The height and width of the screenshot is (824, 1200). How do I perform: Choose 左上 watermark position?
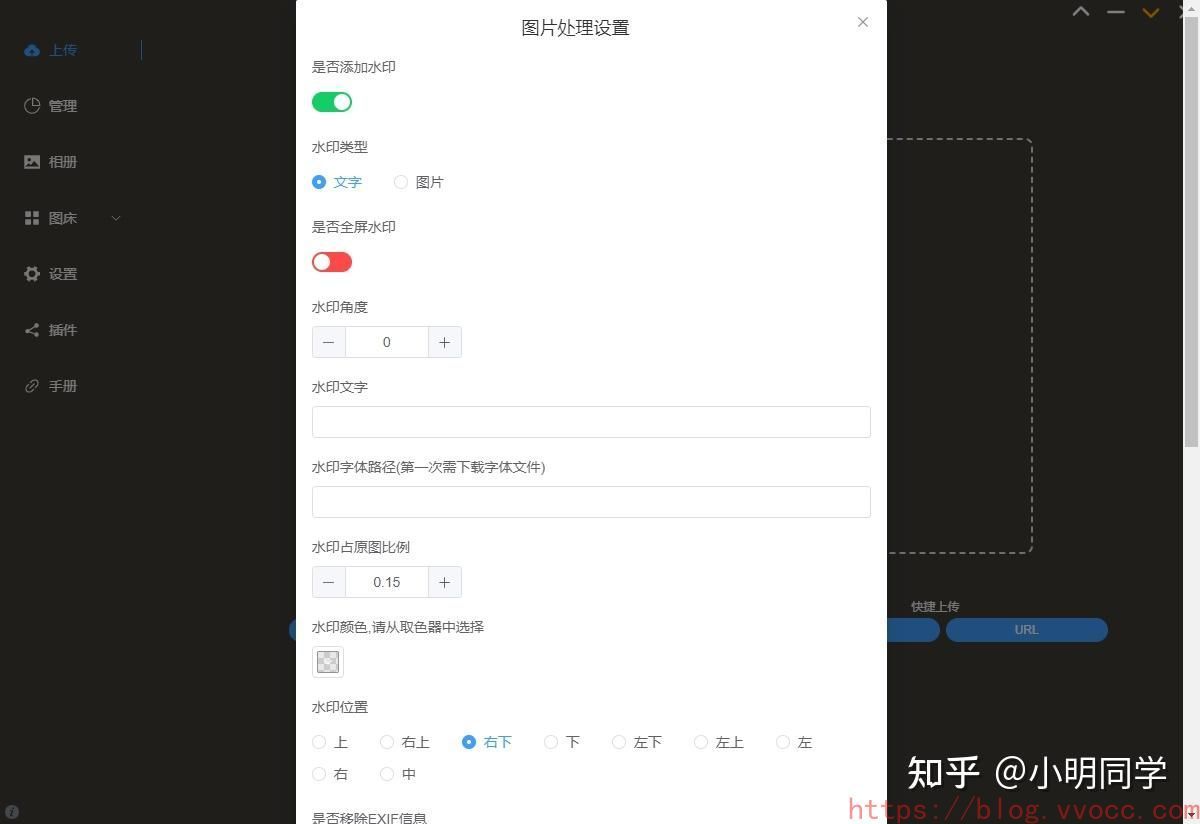701,742
